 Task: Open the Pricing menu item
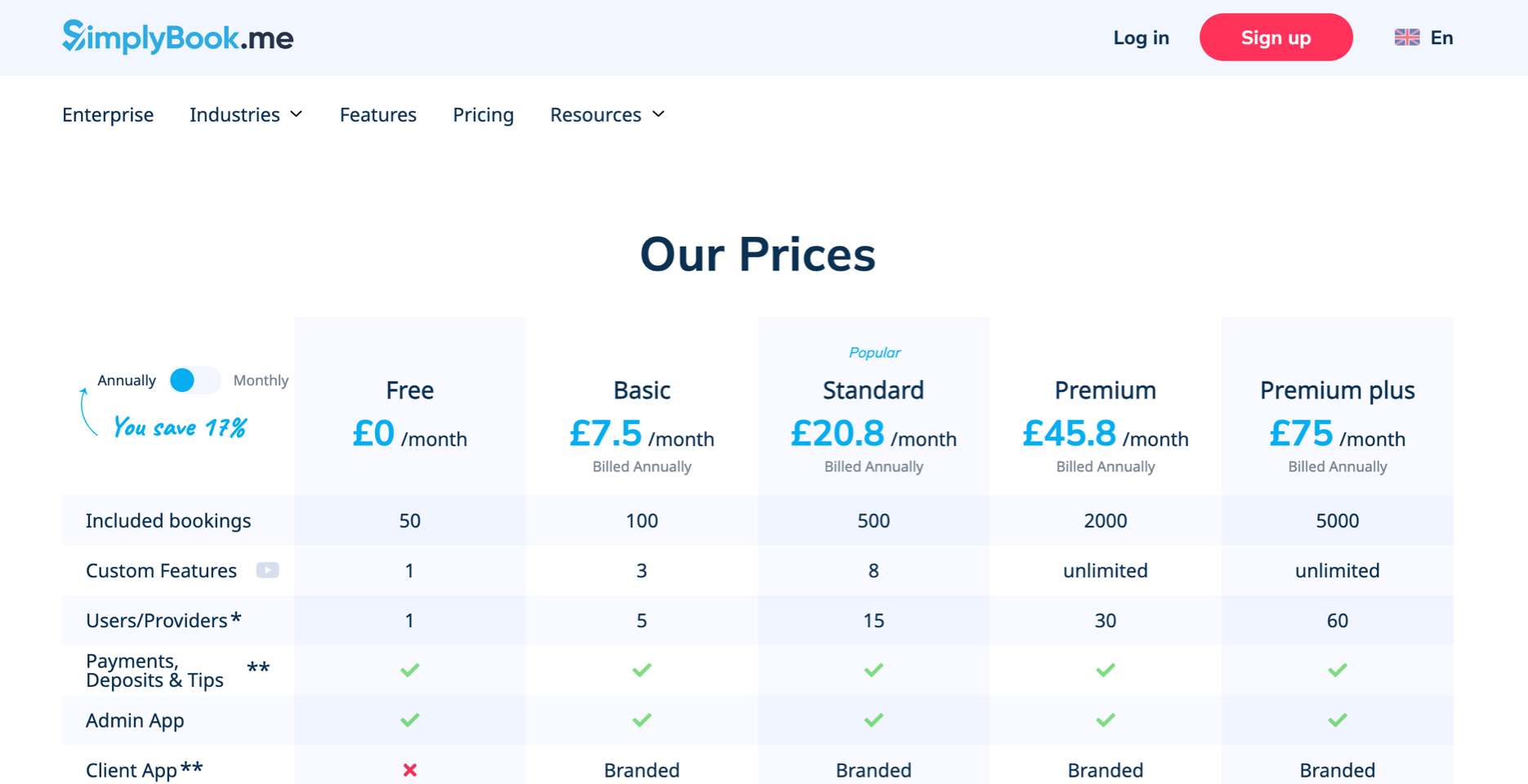tap(483, 115)
